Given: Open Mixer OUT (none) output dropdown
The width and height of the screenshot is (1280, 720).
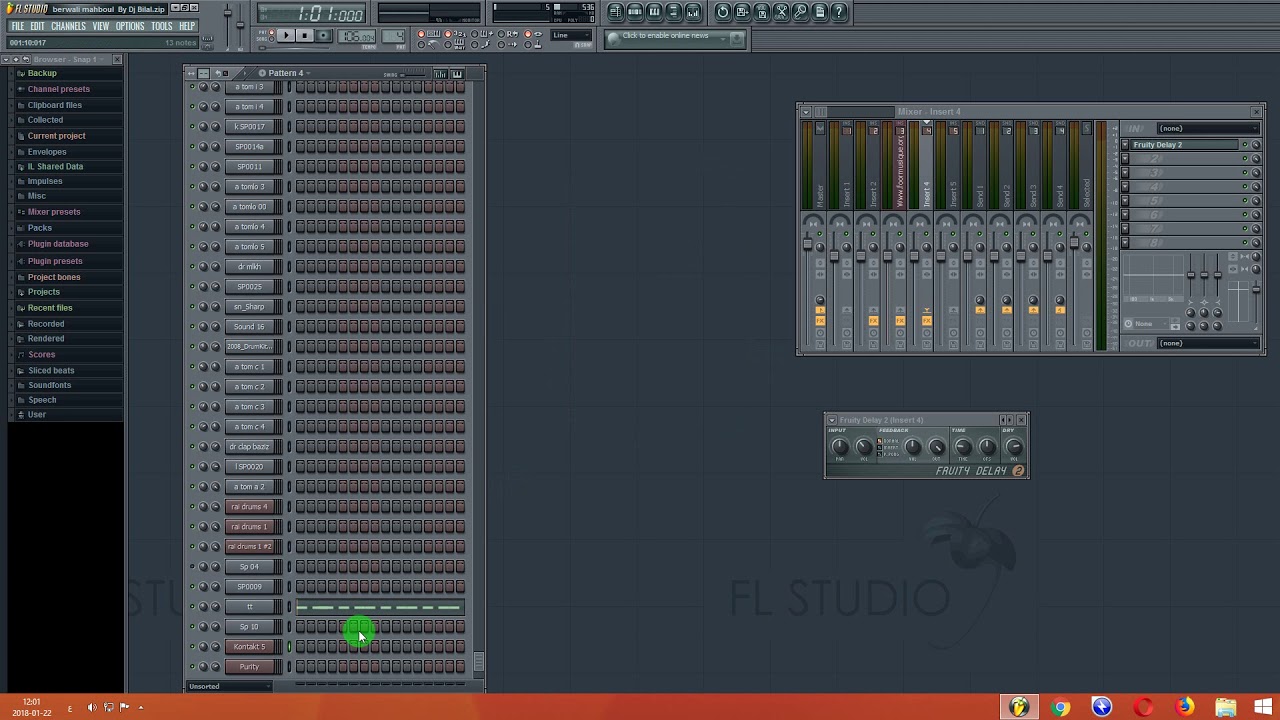Looking at the screenshot, I should coord(1208,343).
